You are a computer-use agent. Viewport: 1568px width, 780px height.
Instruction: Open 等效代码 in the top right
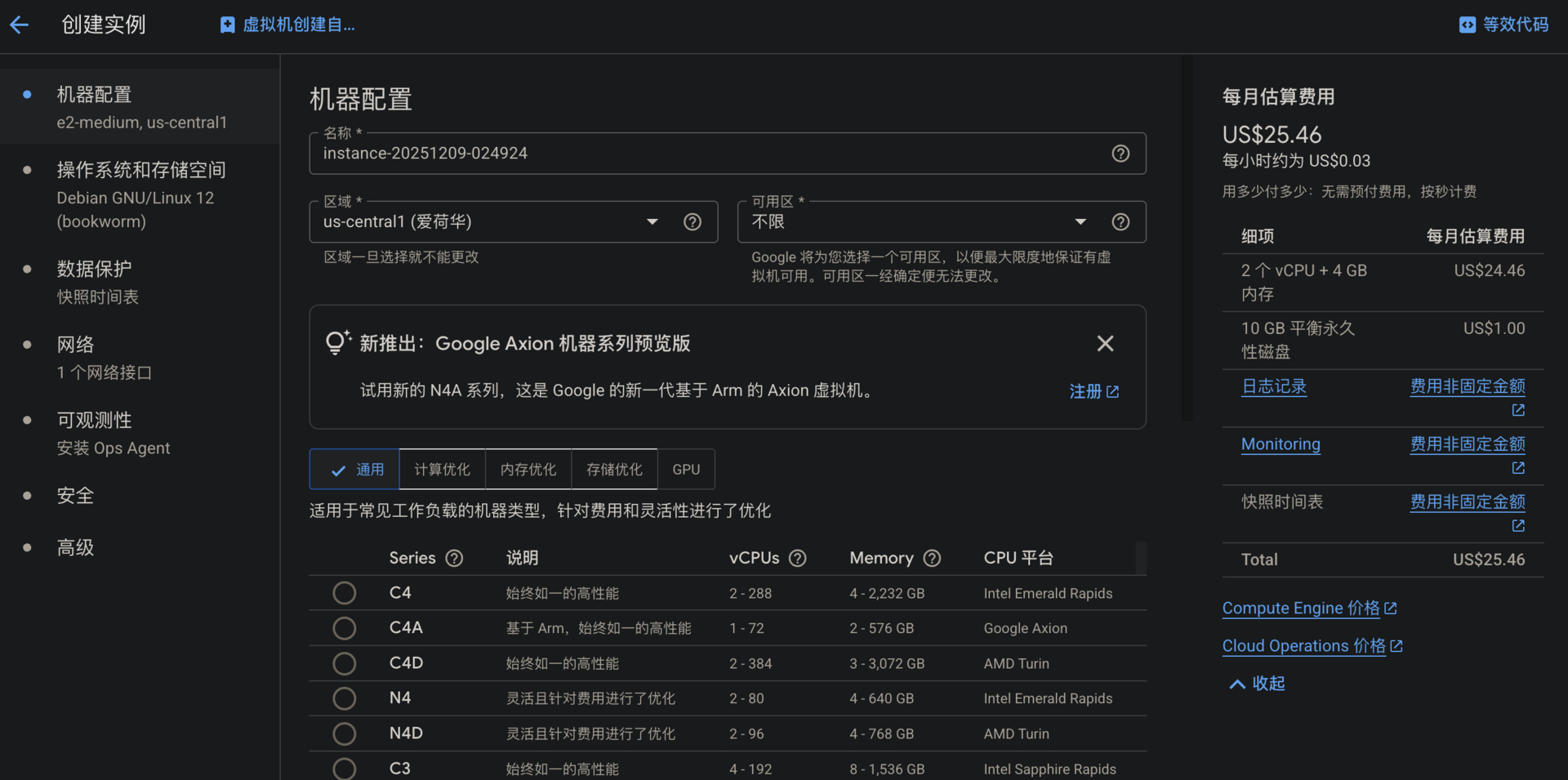(1503, 25)
